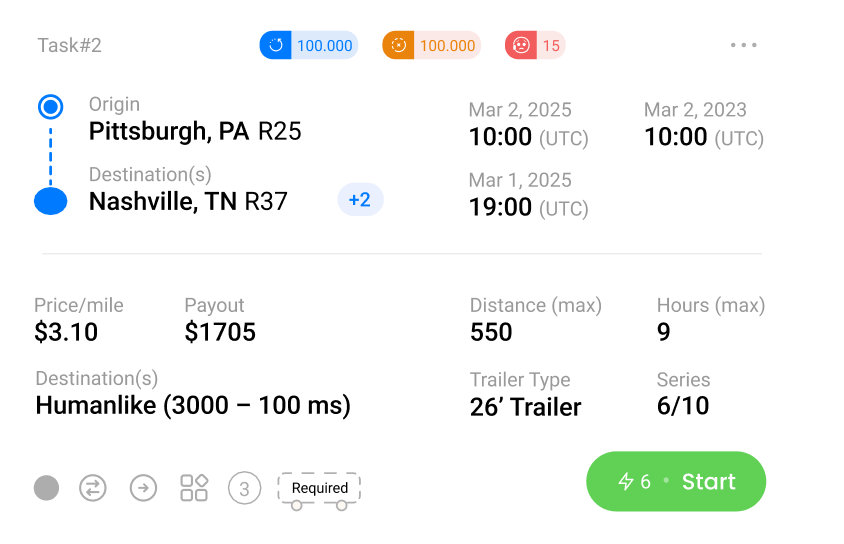Open the three-dot more options menu
This screenshot has width=844, height=544.
(x=743, y=45)
